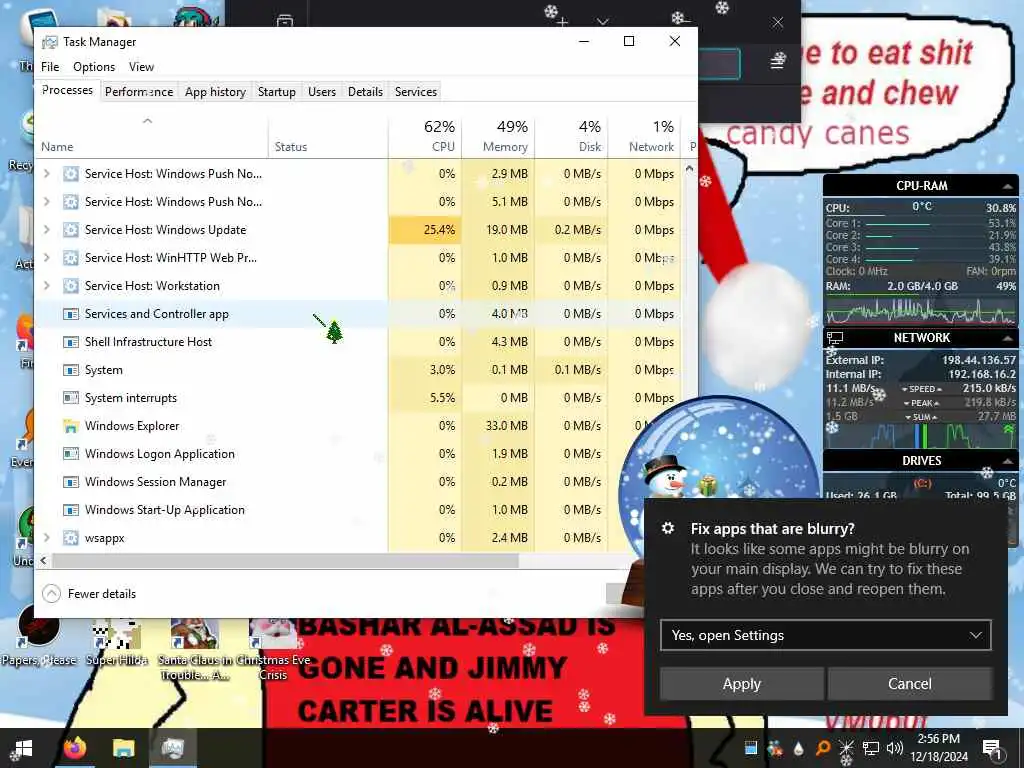Screen dimensions: 1024x768
Task: Open the File menu in Task Manager
Action: click(50, 67)
